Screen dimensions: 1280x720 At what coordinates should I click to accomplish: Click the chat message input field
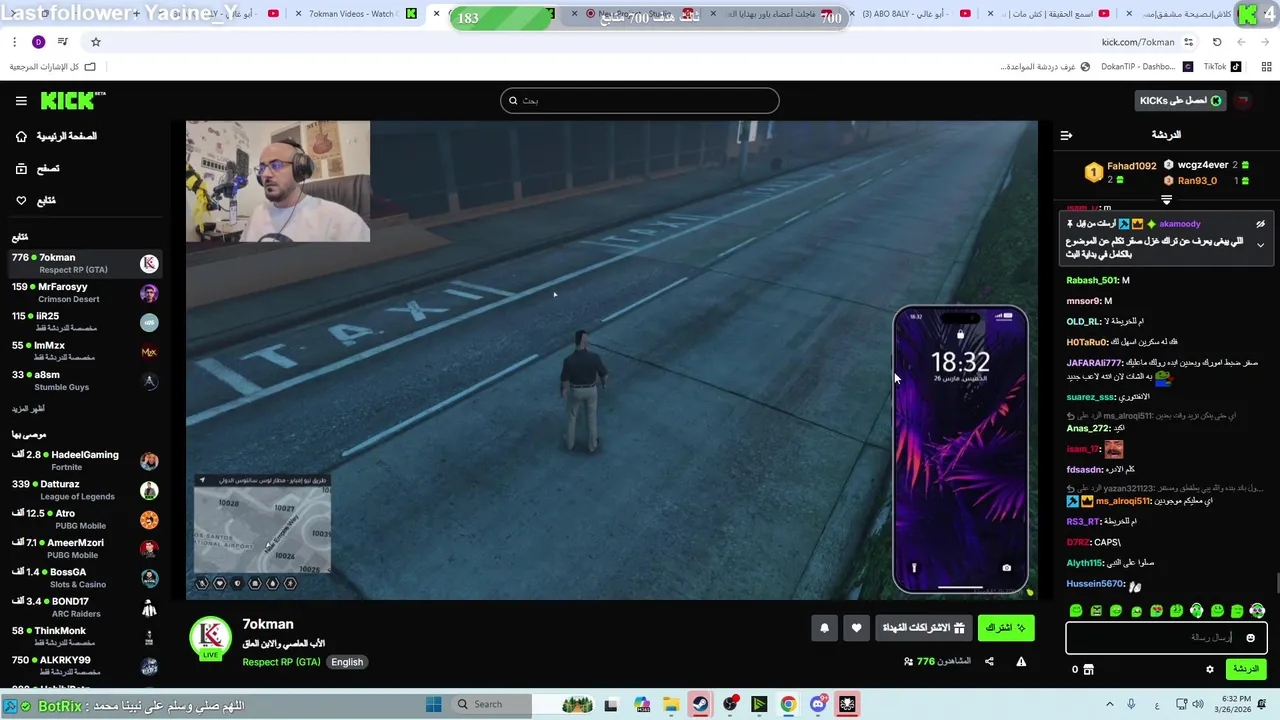(1166, 638)
